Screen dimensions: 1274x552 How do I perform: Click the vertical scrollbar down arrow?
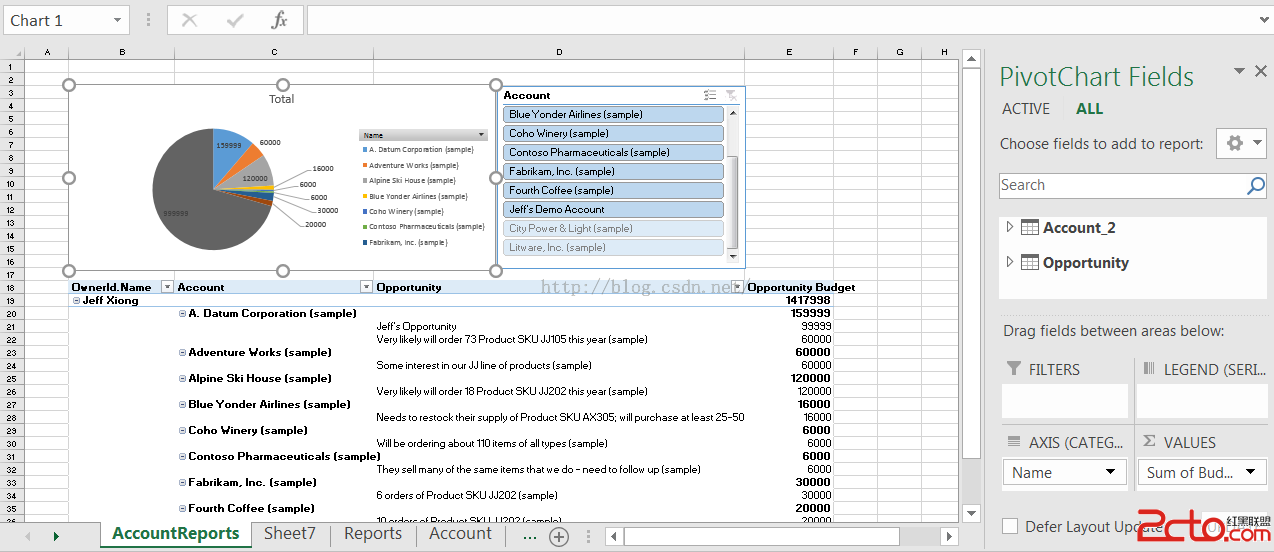tap(970, 512)
